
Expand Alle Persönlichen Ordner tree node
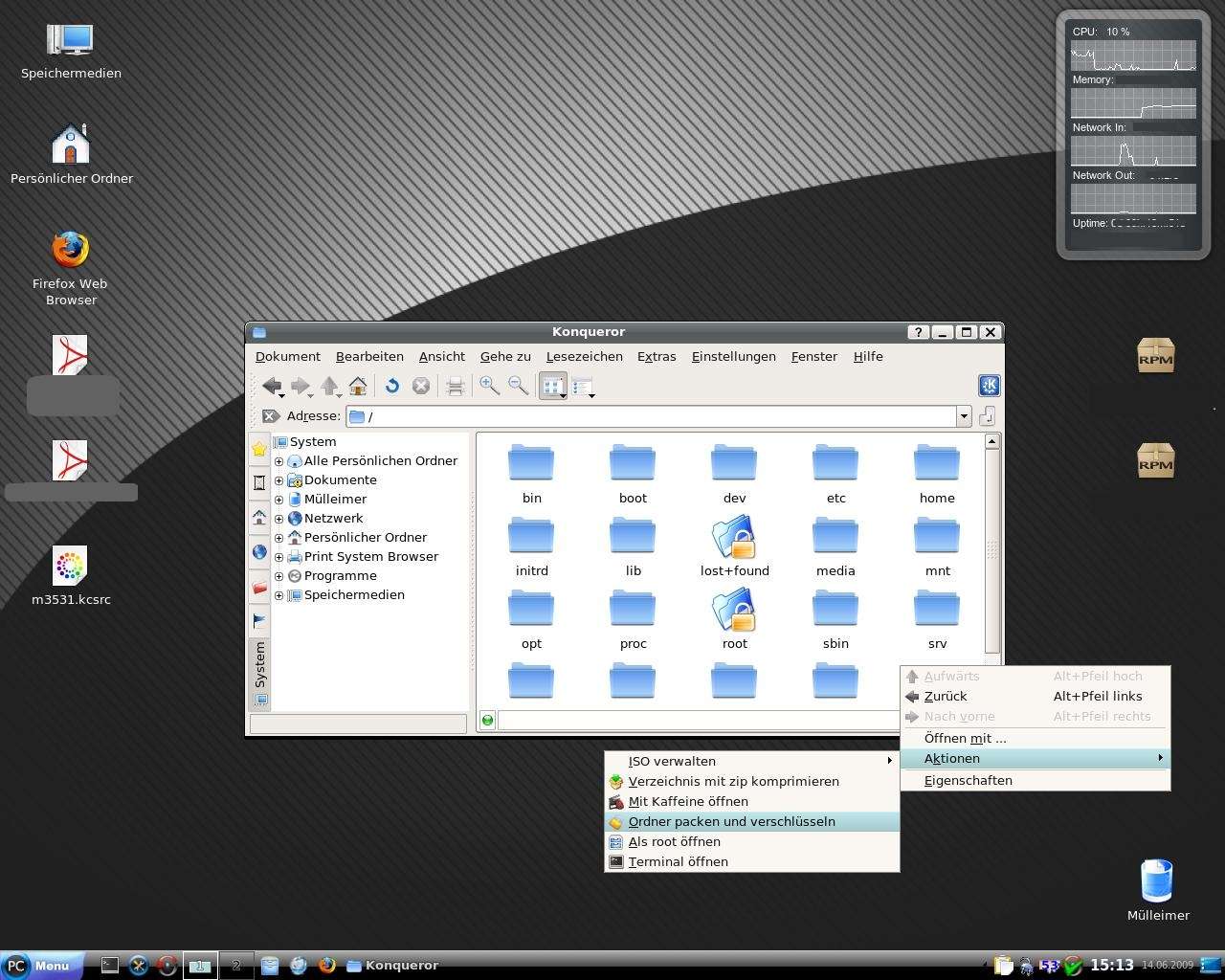tap(279, 461)
